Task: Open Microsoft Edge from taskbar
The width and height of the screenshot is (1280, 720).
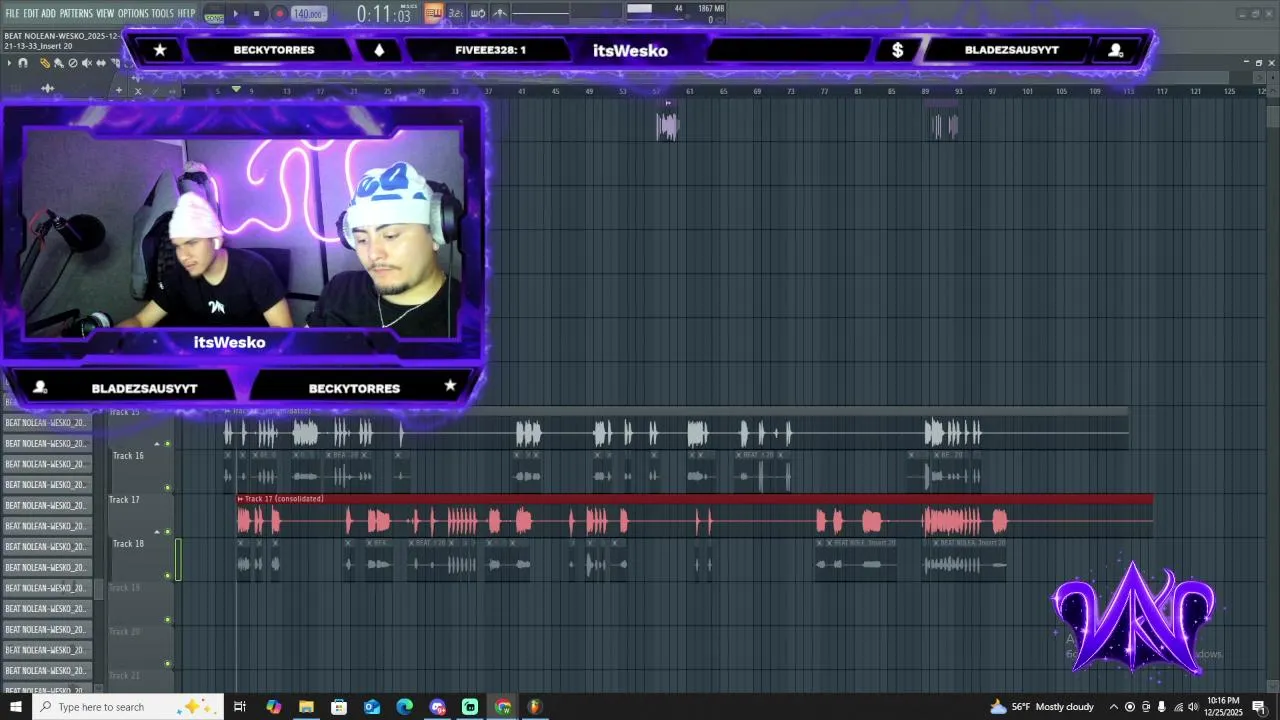Action: click(x=404, y=707)
